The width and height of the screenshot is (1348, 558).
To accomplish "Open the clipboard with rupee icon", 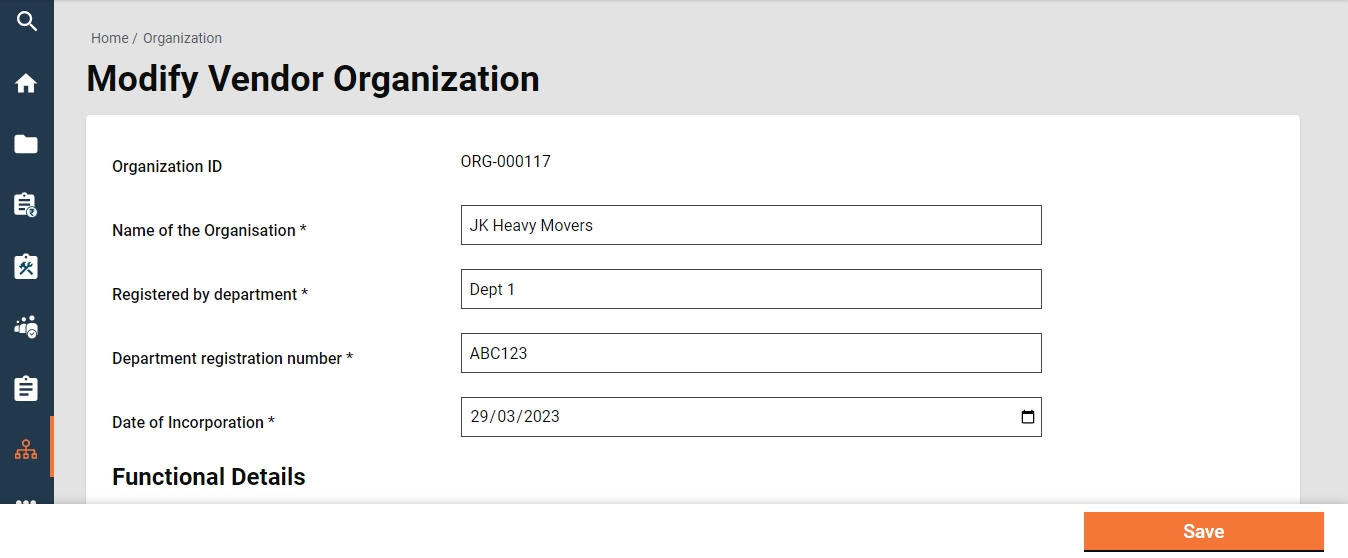I will [26, 205].
